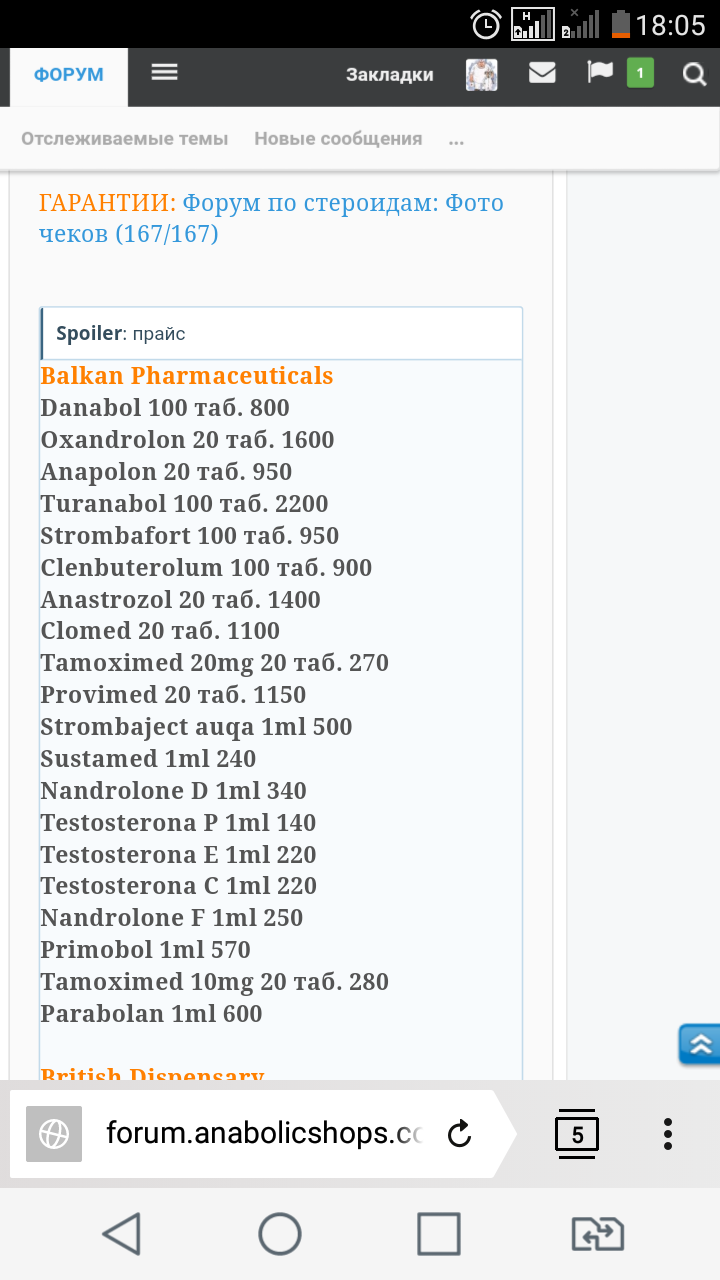The width and height of the screenshot is (720, 1280).
Task: Open the forum search magnifier
Action: (x=693, y=74)
